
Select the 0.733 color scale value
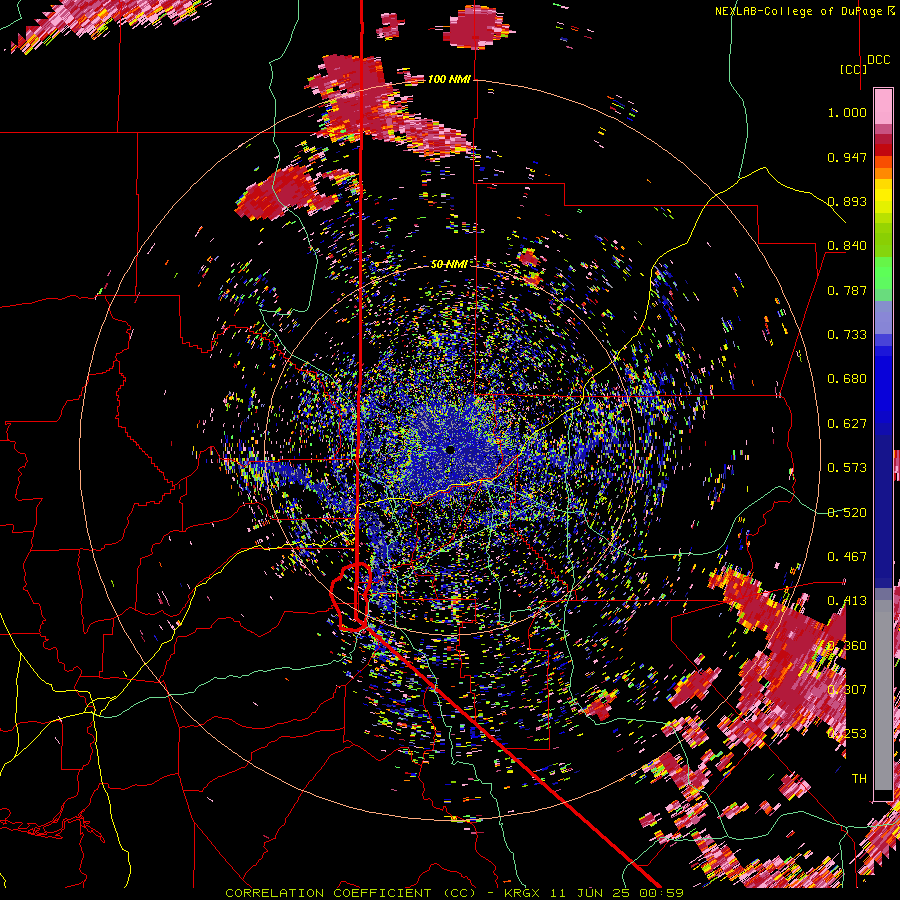click(x=847, y=335)
